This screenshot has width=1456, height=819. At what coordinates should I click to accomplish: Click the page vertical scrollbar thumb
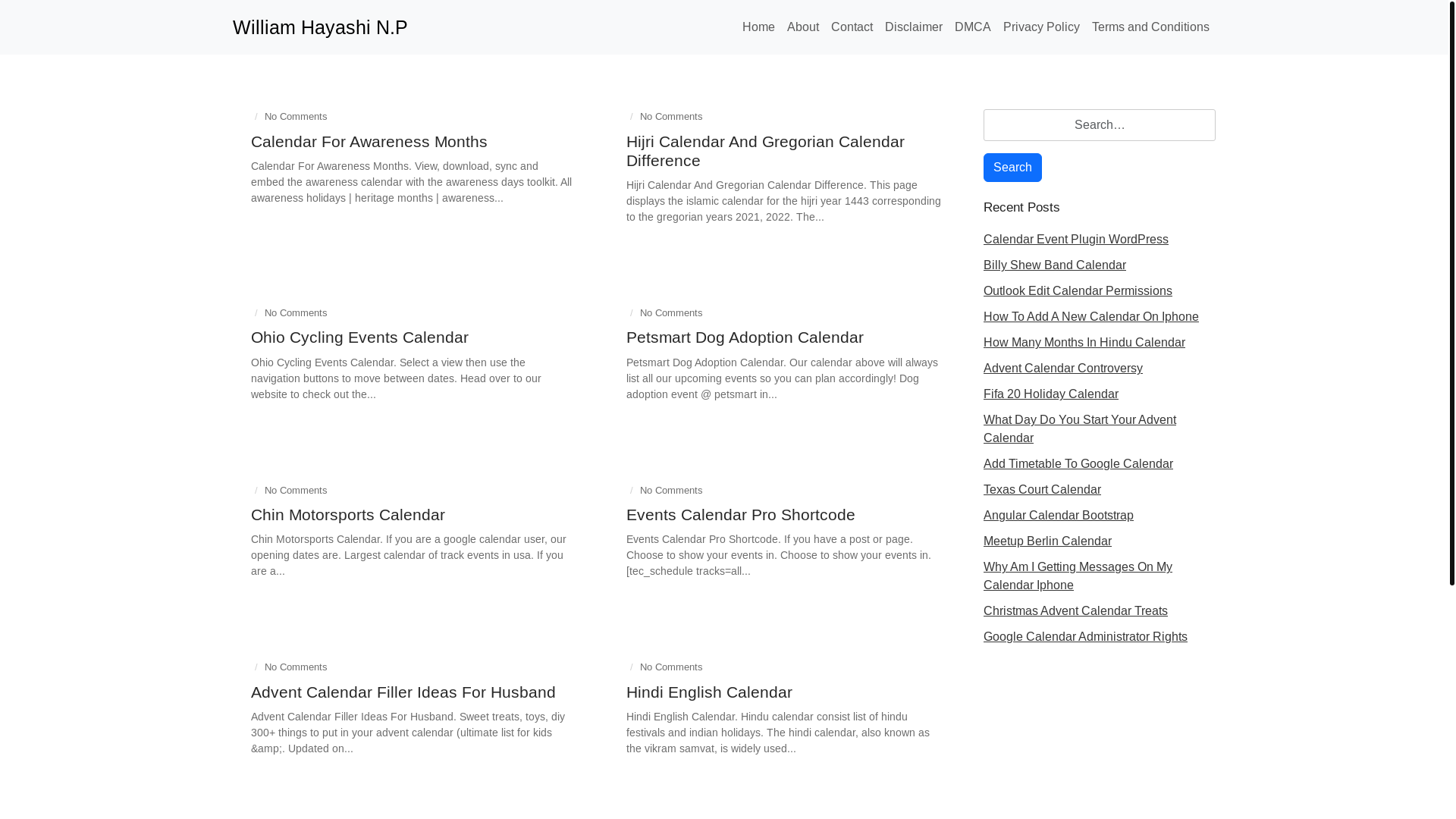point(1451,293)
